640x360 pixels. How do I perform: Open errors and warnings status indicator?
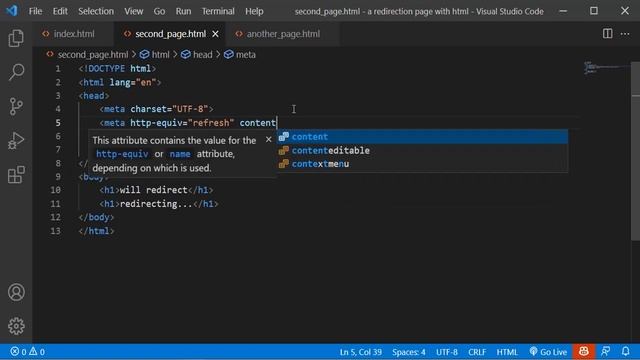(27, 351)
